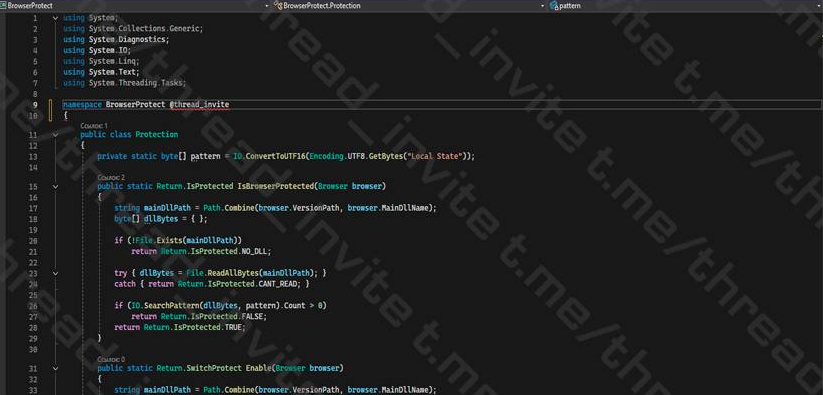Click line number 26 in the gutter
This screenshot has height=395, width=823.
click(33, 305)
